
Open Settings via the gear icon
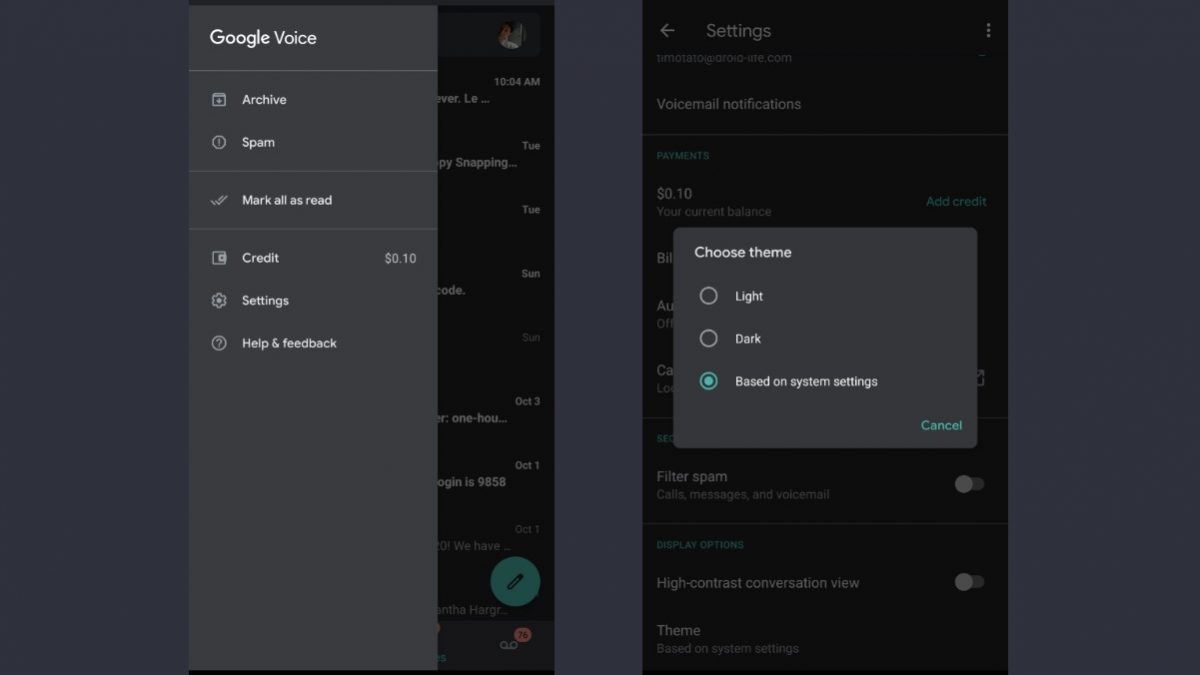[x=219, y=301]
